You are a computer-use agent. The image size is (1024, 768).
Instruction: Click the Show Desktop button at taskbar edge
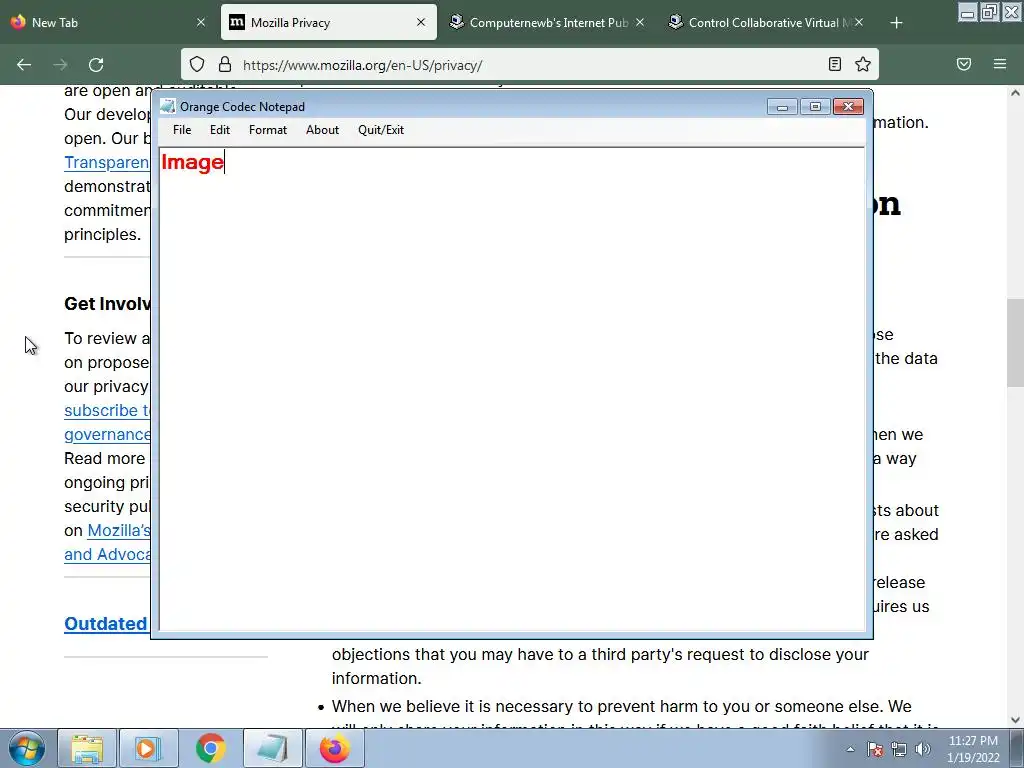(x=1017, y=748)
